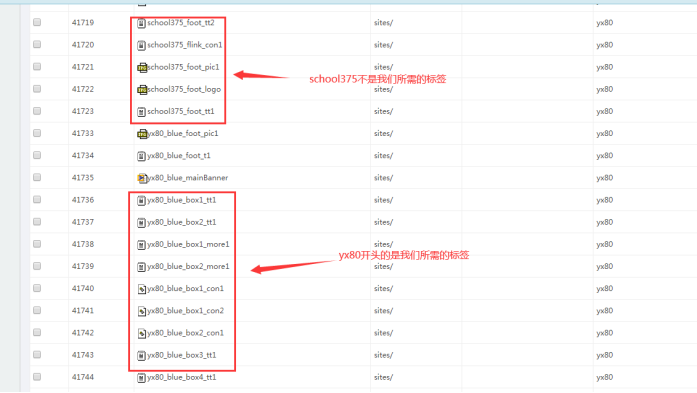The image size is (697, 393).
Task: Click the flash icon beside yx80_blue_mainBanner
Action: (141, 178)
